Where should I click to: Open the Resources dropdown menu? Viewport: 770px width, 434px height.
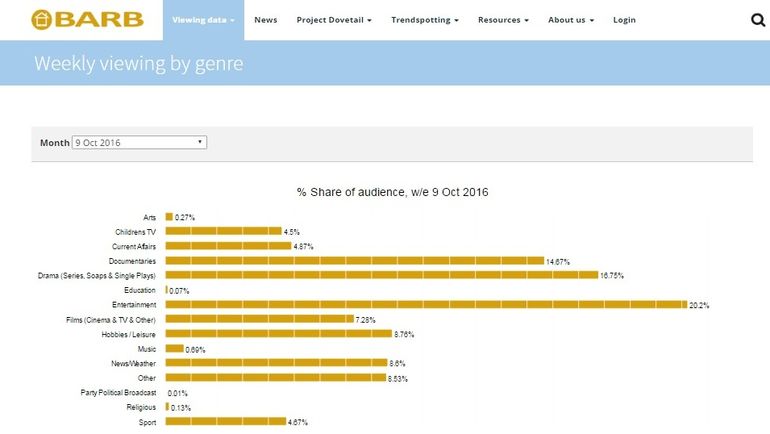[x=503, y=20]
